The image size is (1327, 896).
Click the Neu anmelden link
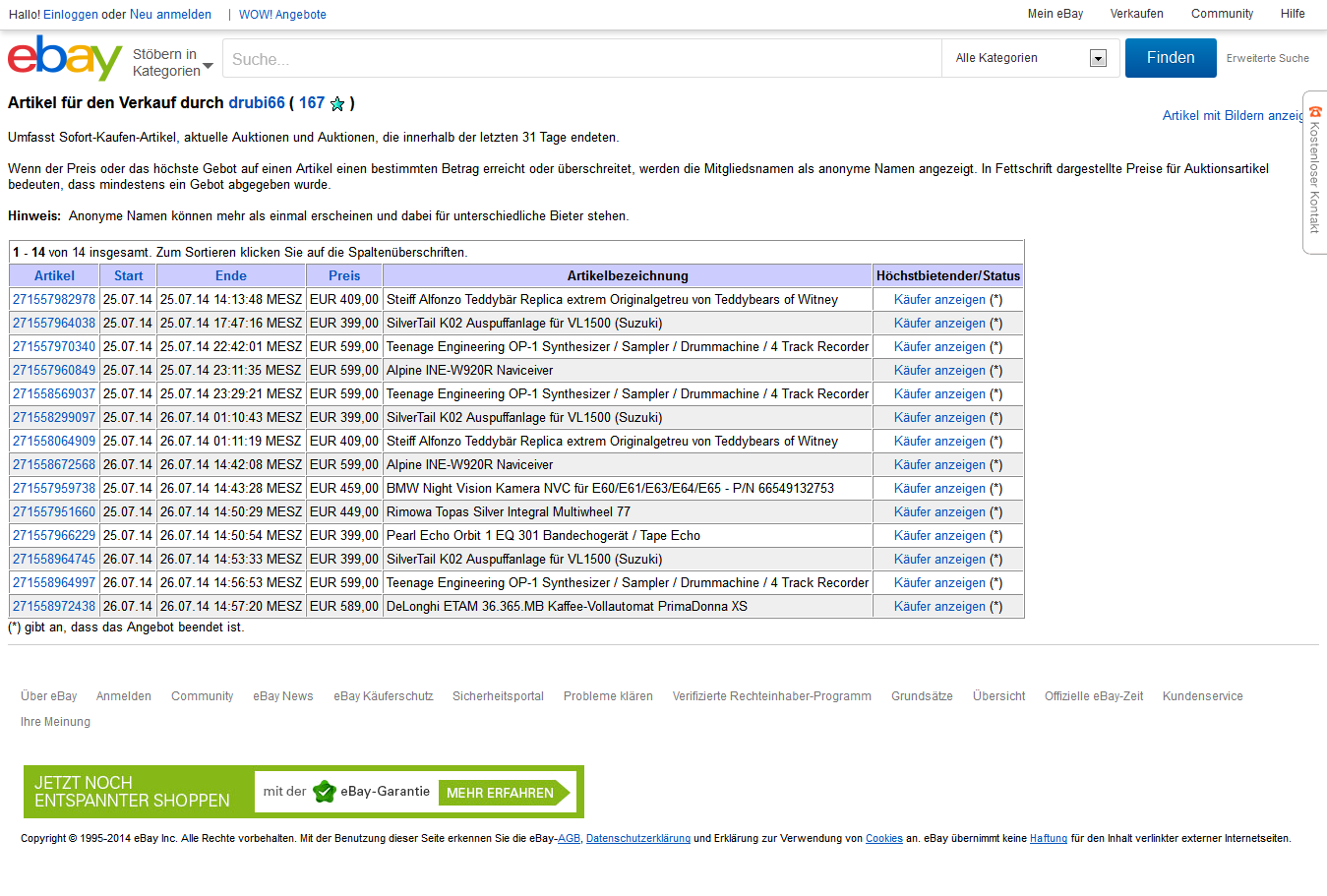click(x=170, y=15)
